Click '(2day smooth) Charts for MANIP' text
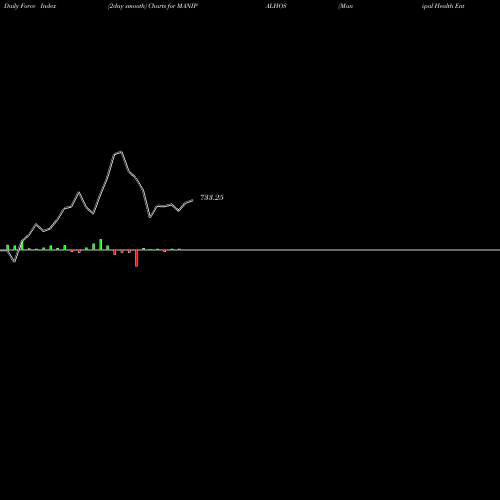This screenshot has width=500, height=500. click(x=153, y=6)
